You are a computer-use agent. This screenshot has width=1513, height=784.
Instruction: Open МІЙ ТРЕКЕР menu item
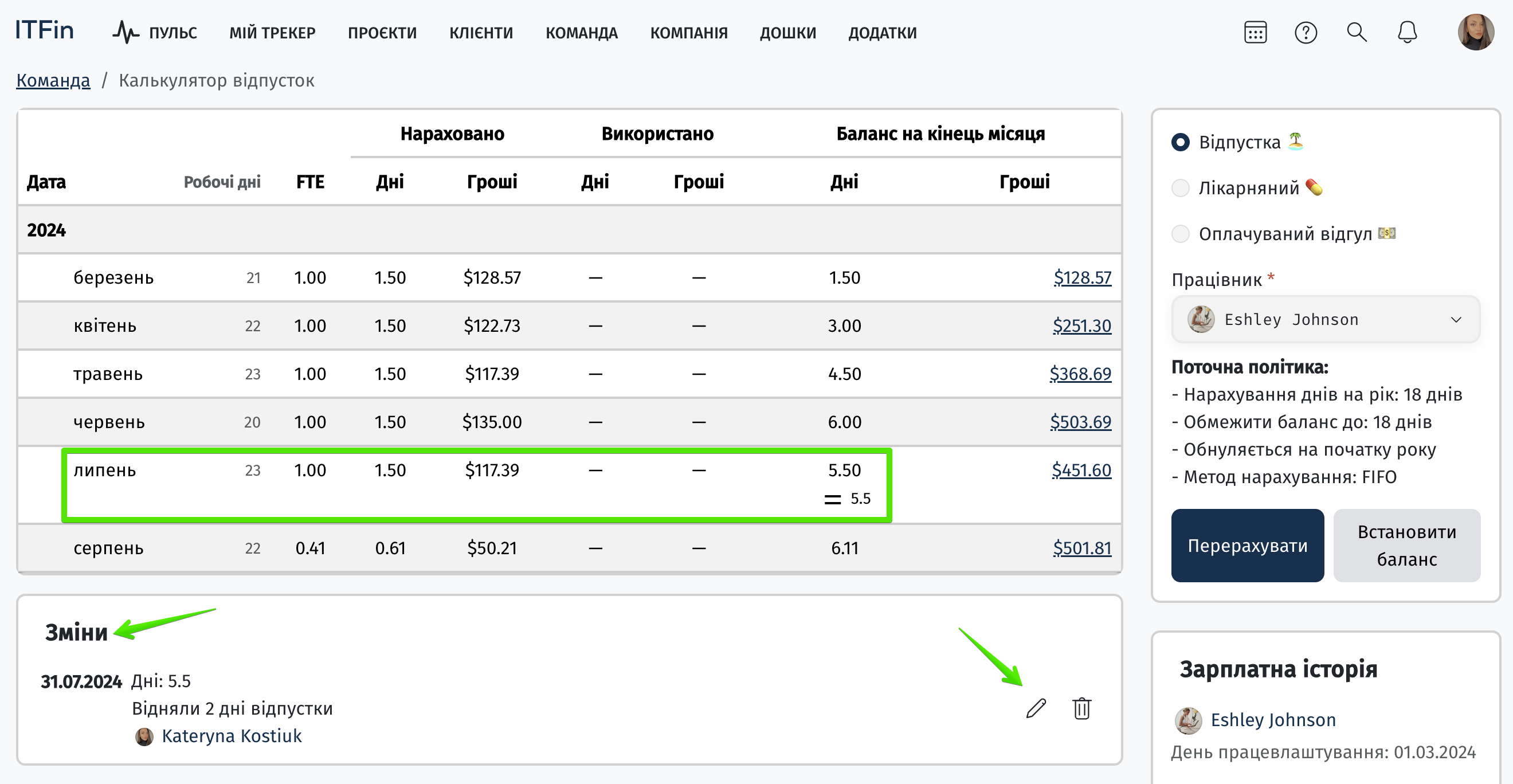tap(273, 33)
